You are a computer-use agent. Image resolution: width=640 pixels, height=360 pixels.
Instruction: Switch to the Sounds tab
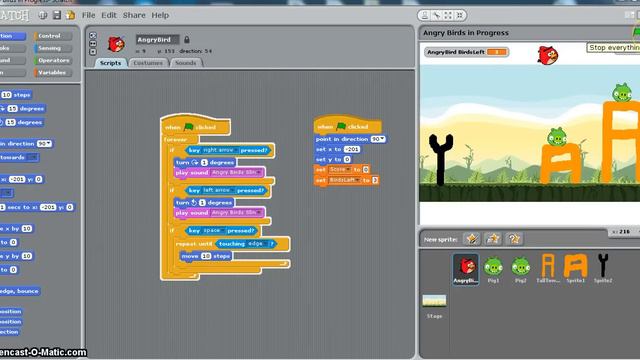(x=185, y=63)
